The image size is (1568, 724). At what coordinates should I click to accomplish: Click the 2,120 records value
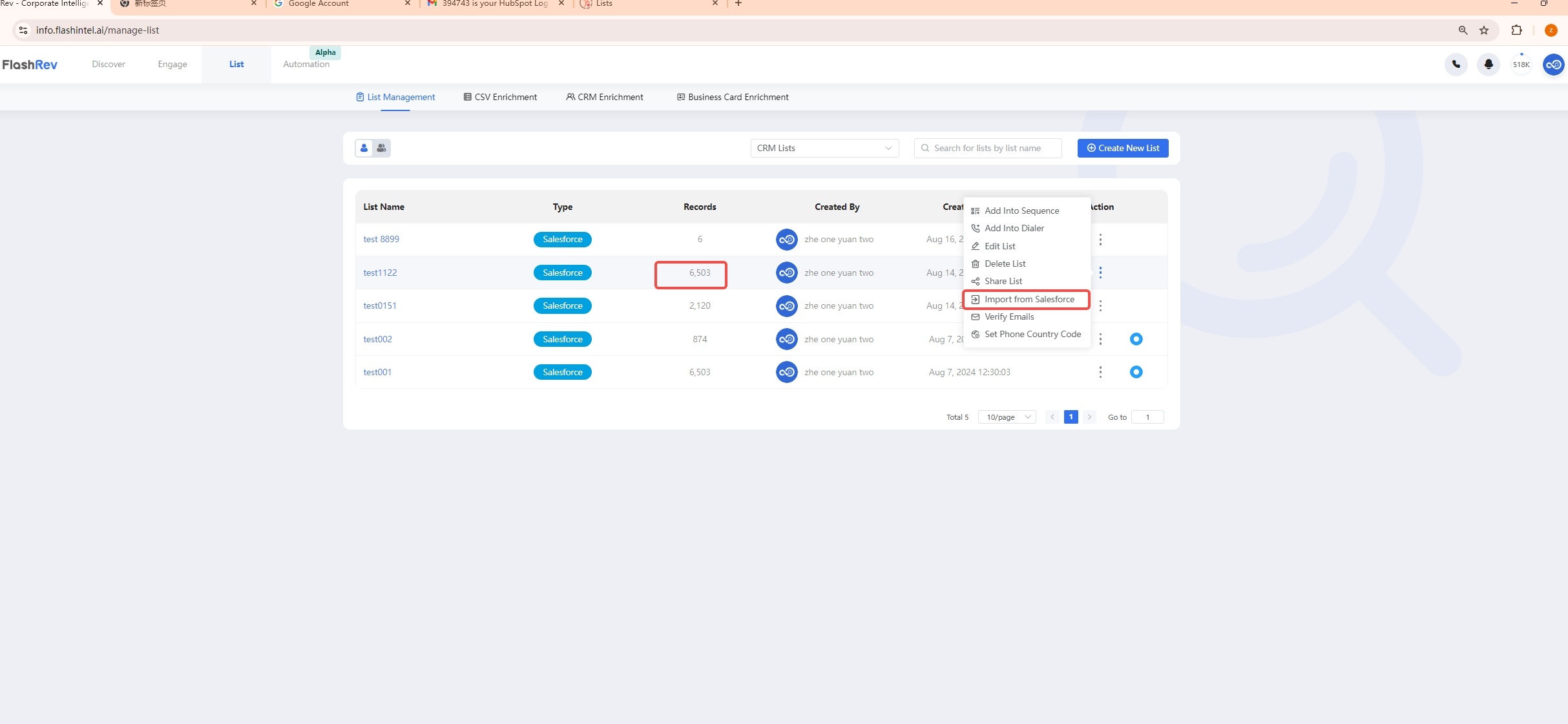point(700,305)
